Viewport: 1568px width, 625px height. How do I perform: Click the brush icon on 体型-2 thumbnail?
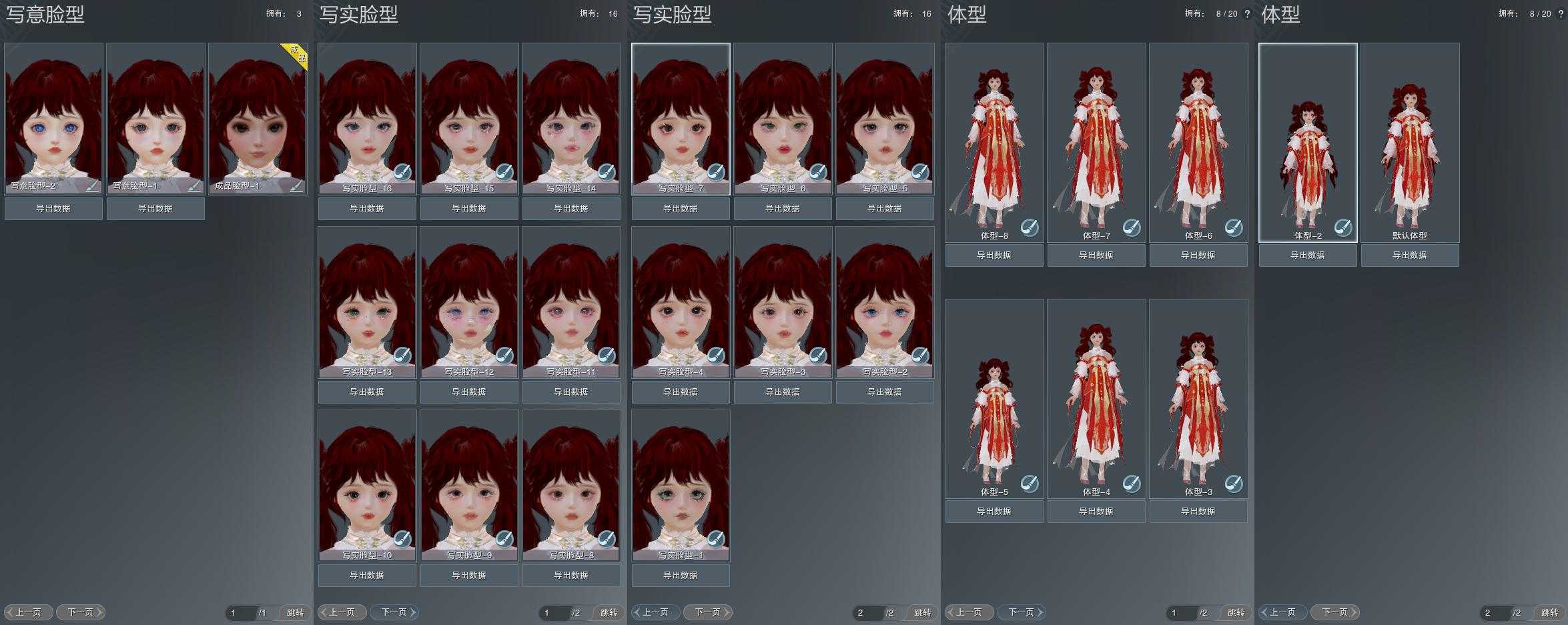1343,227
